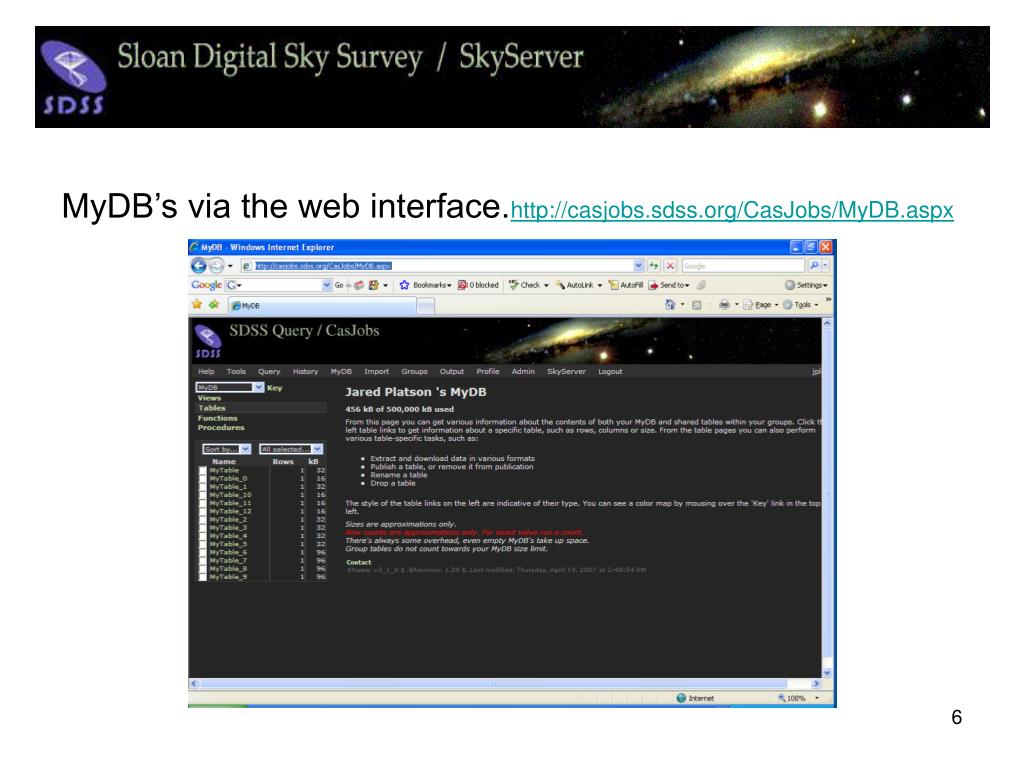Click the Refresh icon beside the address bar
Image resolution: width=1024 pixels, height=768 pixels.
[x=654, y=265]
